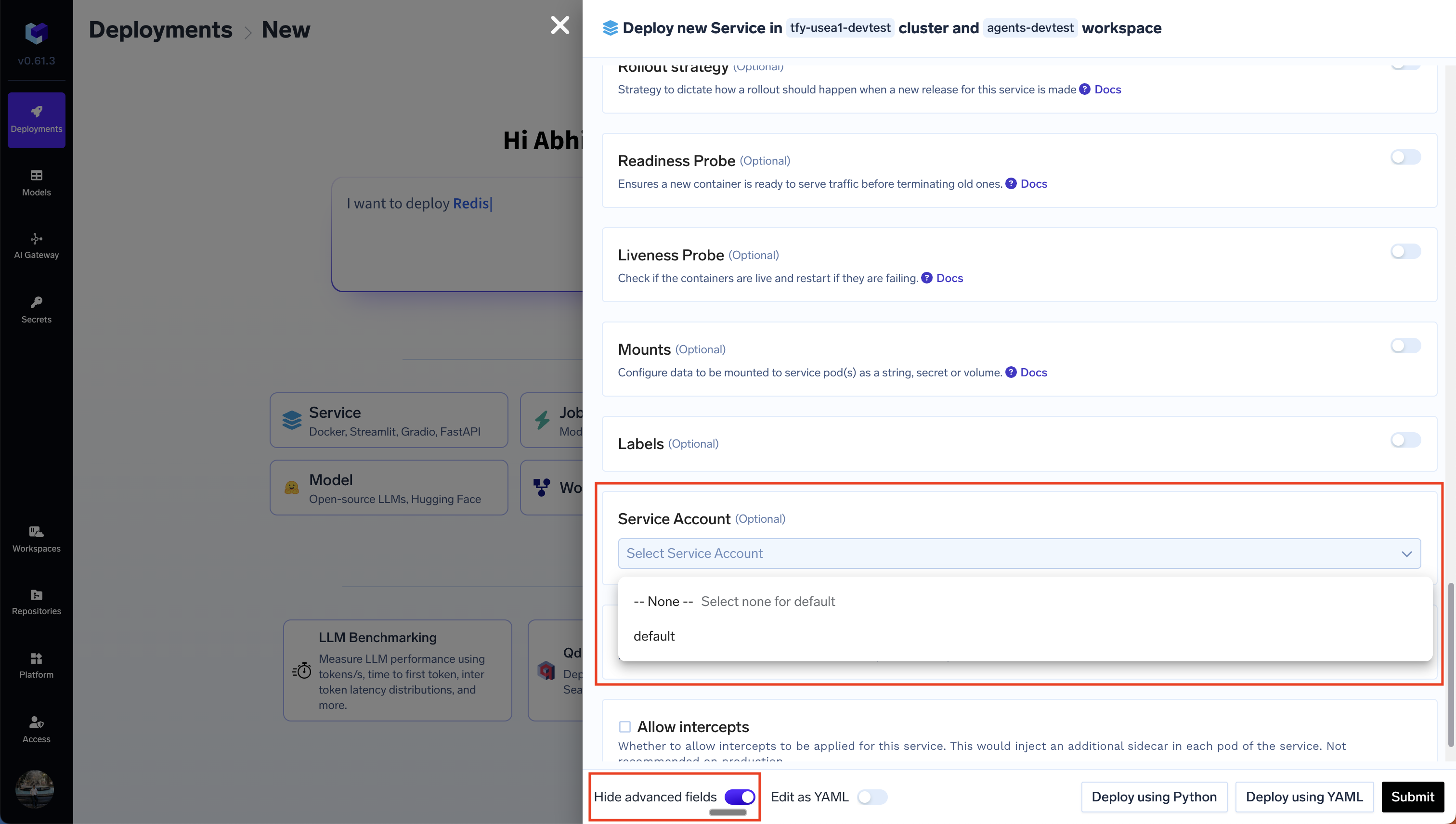
Task: Open the Readiness Probe Docs link
Action: click(1034, 183)
